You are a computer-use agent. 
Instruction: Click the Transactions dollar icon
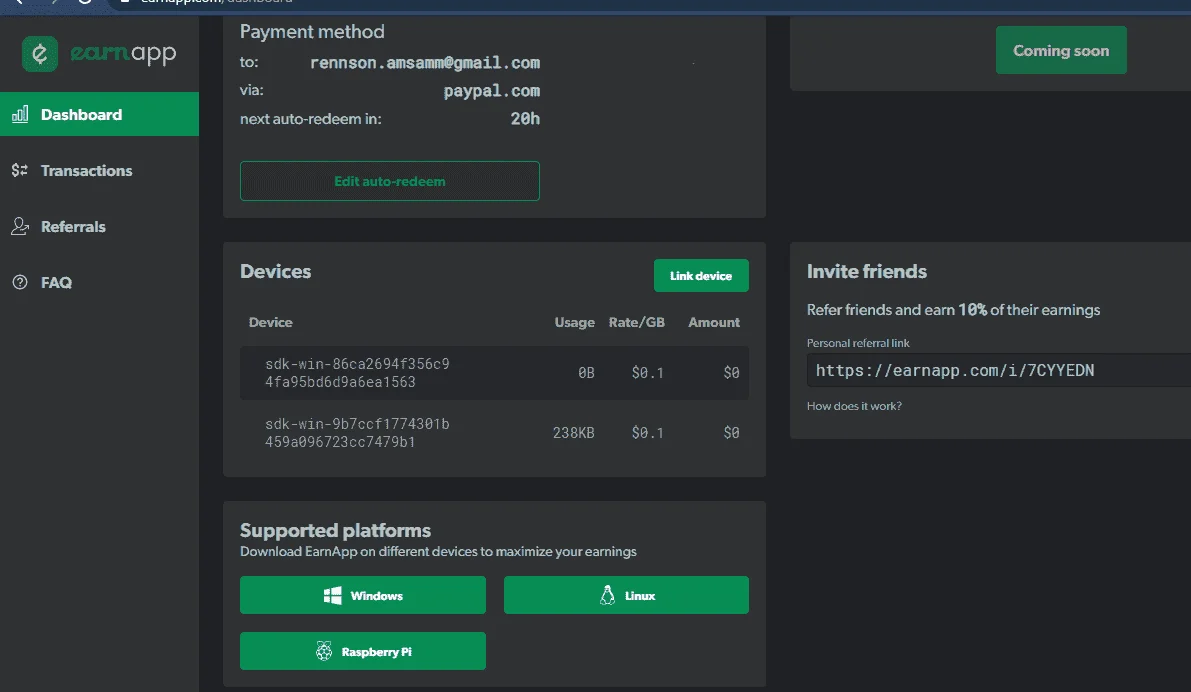click(x=20, y=170)
